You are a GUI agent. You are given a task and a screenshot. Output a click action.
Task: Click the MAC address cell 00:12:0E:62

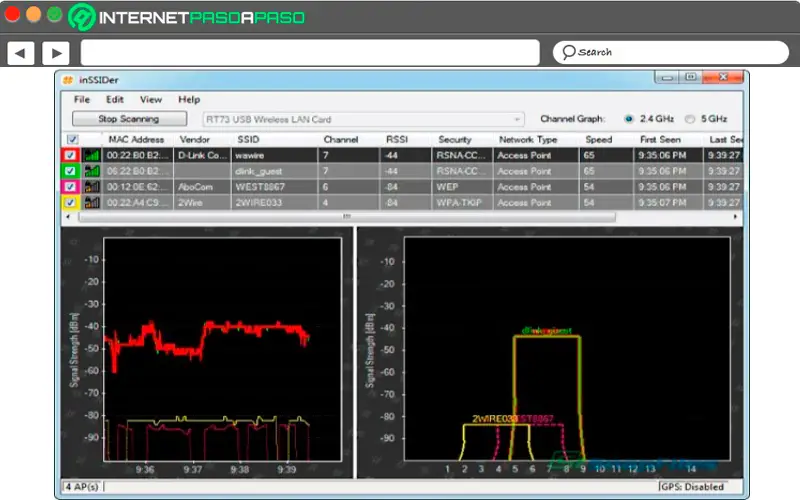point(138,187)
